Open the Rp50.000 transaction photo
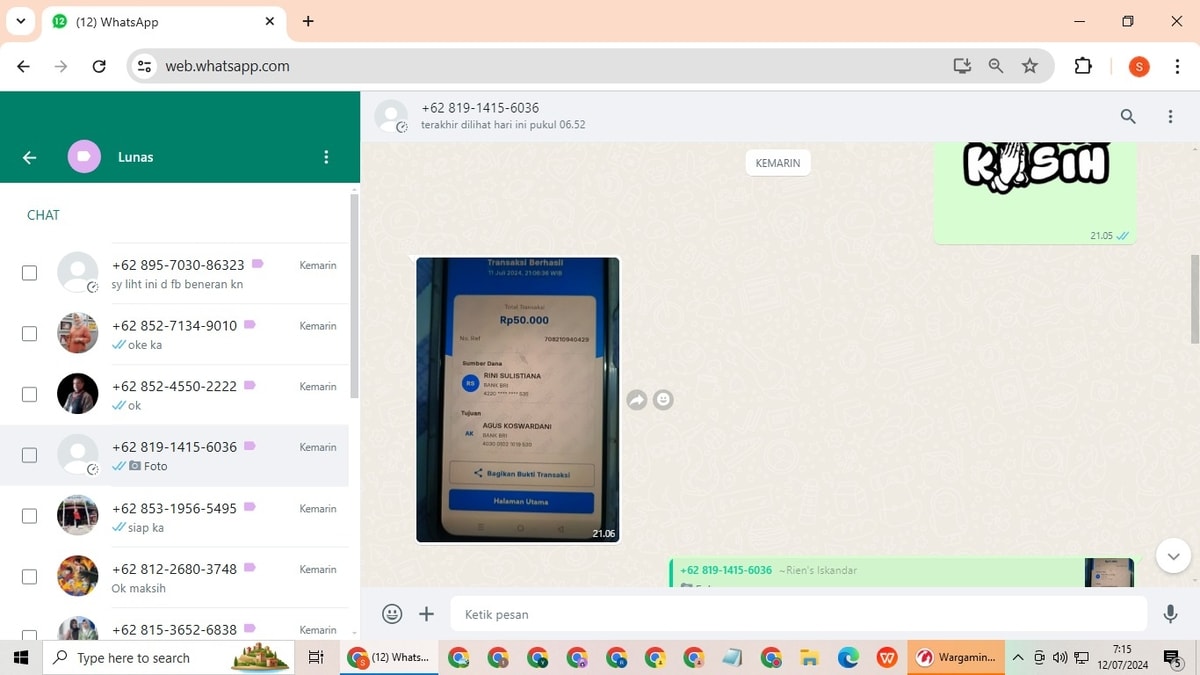Viewport: 1200px width, 675px height. coord(517,399)
